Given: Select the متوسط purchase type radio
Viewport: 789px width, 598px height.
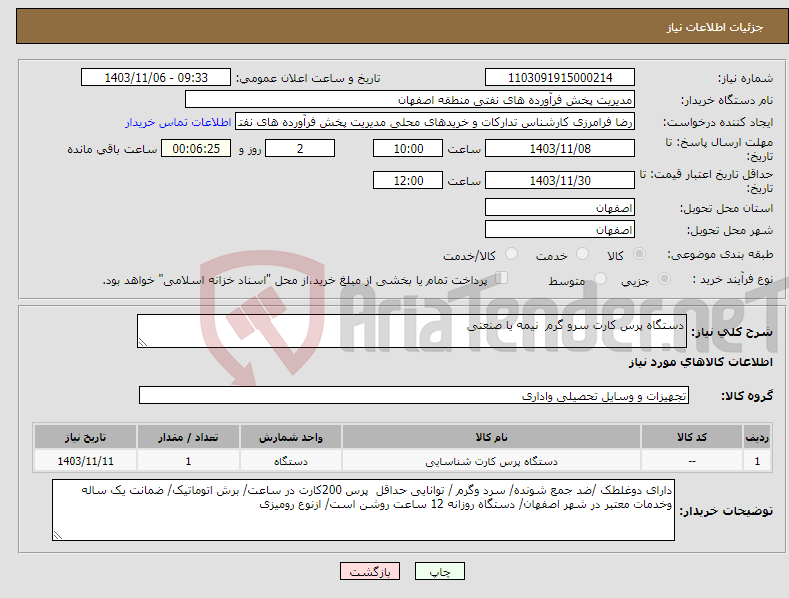Looking at the screenshot, I should click(x=600, y=278).
